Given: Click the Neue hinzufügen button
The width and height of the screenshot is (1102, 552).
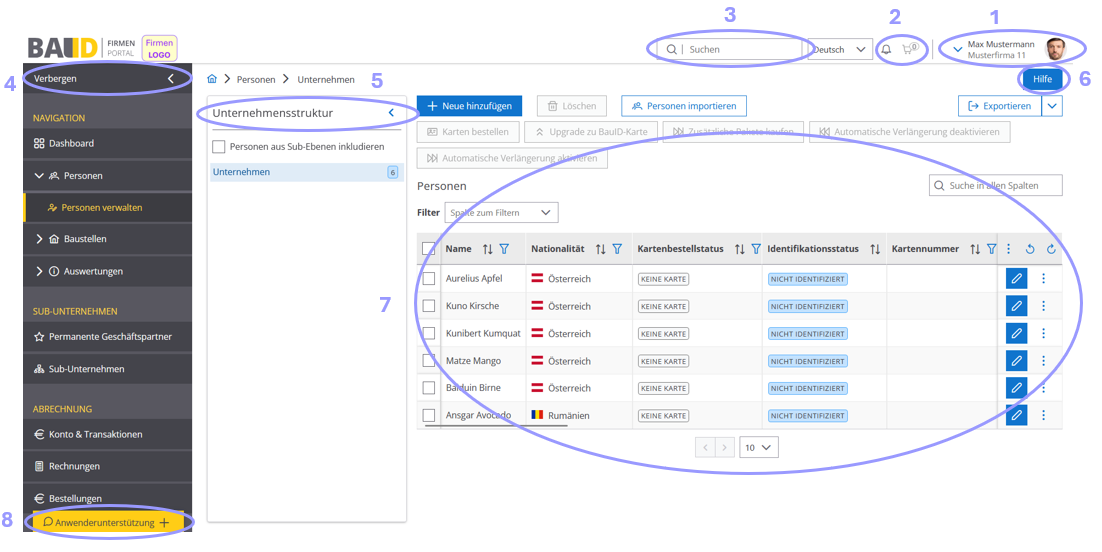Looking at the screenshot, I should 469,106.
